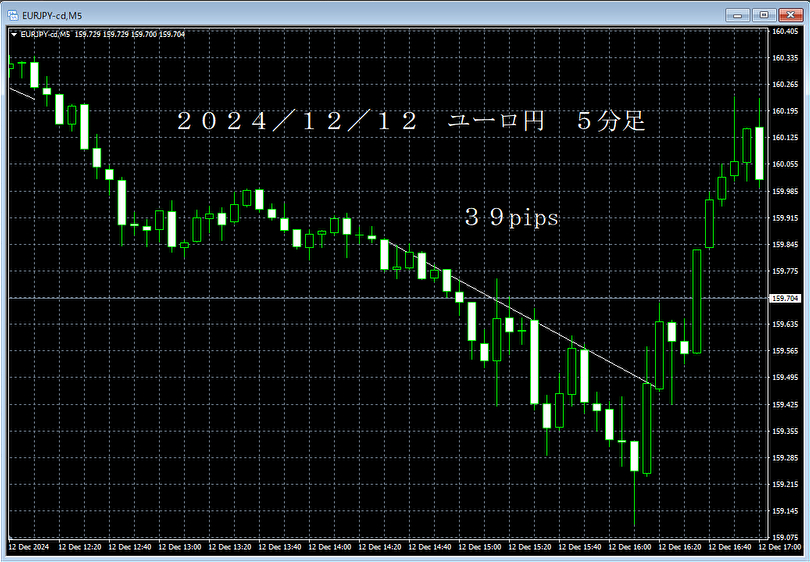The image size is (810, 562).
Task: Click the 160.335 price scale value
Action: (785, 58)
